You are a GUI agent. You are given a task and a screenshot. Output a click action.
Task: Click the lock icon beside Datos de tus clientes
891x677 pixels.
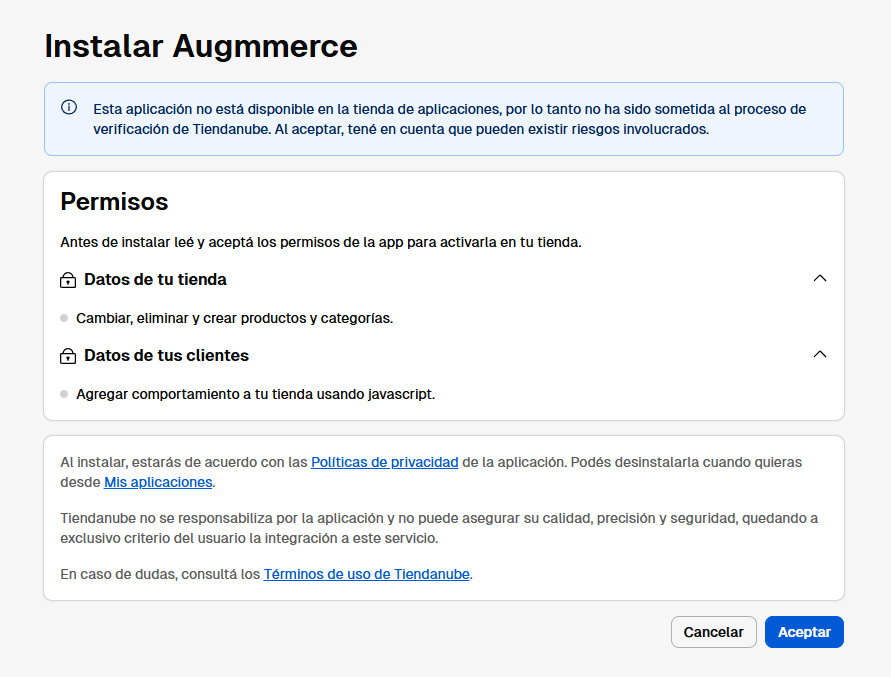click(68, 356)
